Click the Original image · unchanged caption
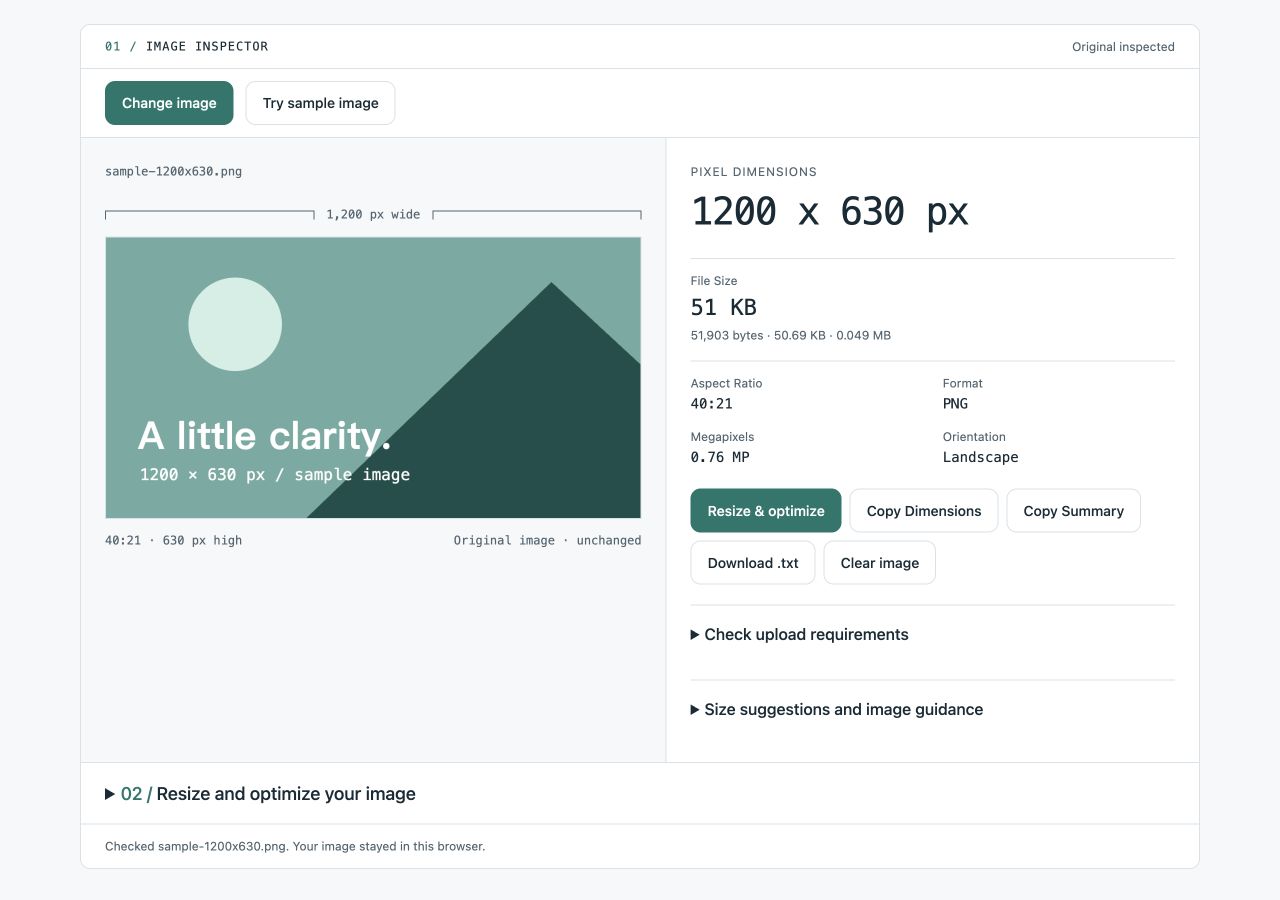1280x900 pixels. pyautogui.click(x=547, y=540)
